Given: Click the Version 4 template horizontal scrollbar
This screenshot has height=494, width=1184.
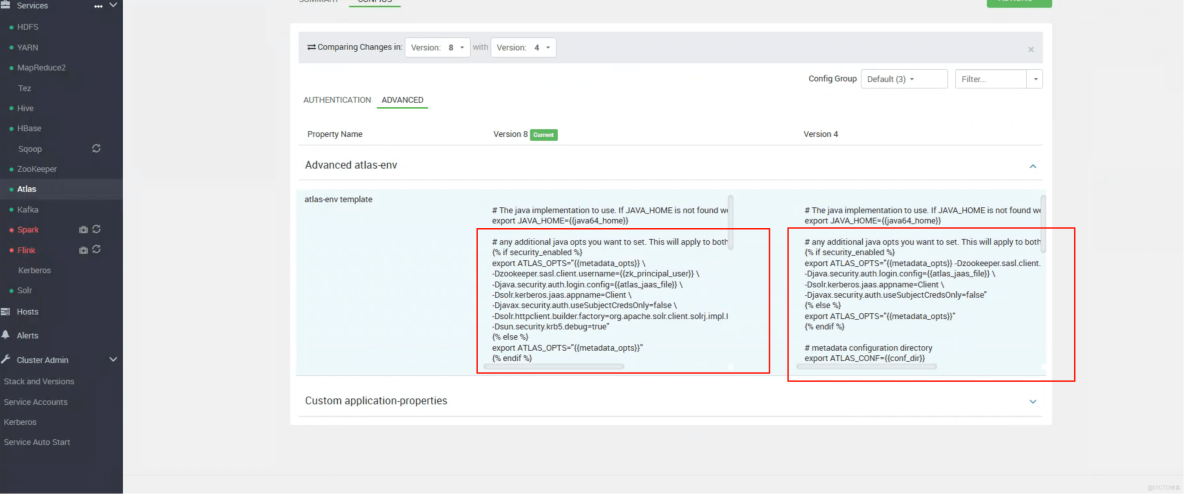Looking at the screenshot, I should (866, 366).
